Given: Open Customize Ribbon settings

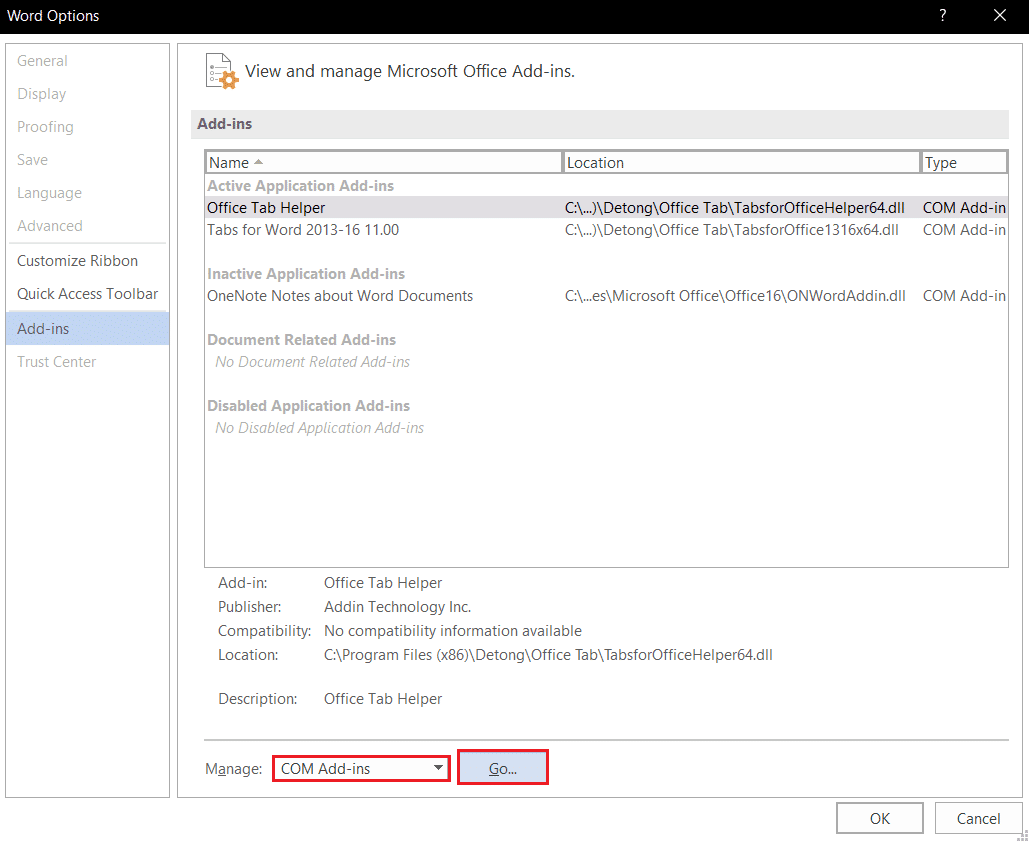Looking at the screenshot, I should [x=87, y=261].
